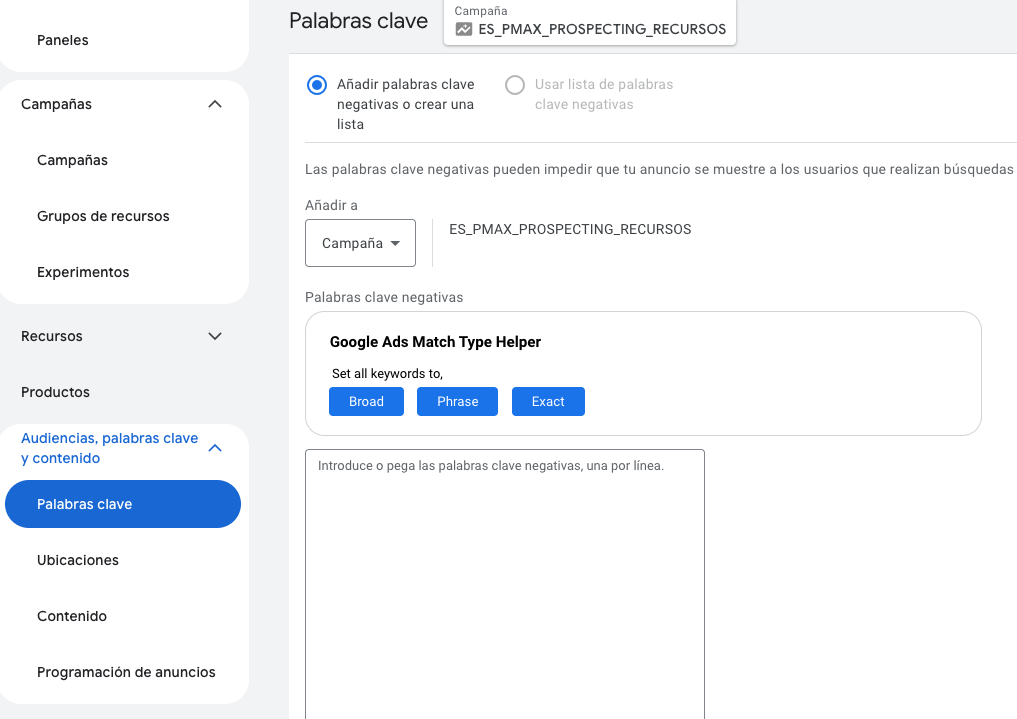
Task: Select Palabras clave in sidebar
Action: click(85, 504)
